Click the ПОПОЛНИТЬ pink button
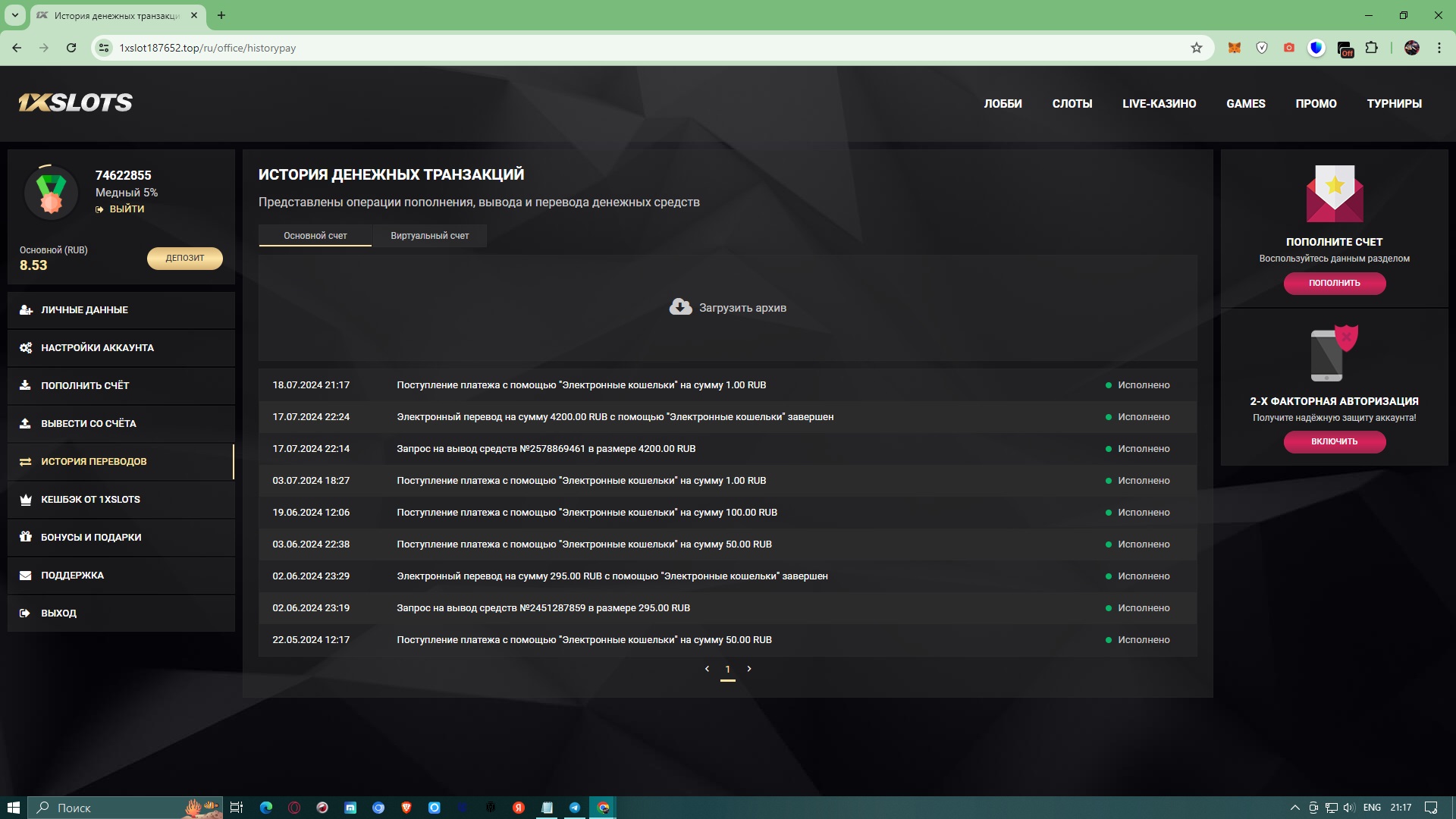Image resolution: width=1456 pixels, height=819 pixels. point(1334,283)
